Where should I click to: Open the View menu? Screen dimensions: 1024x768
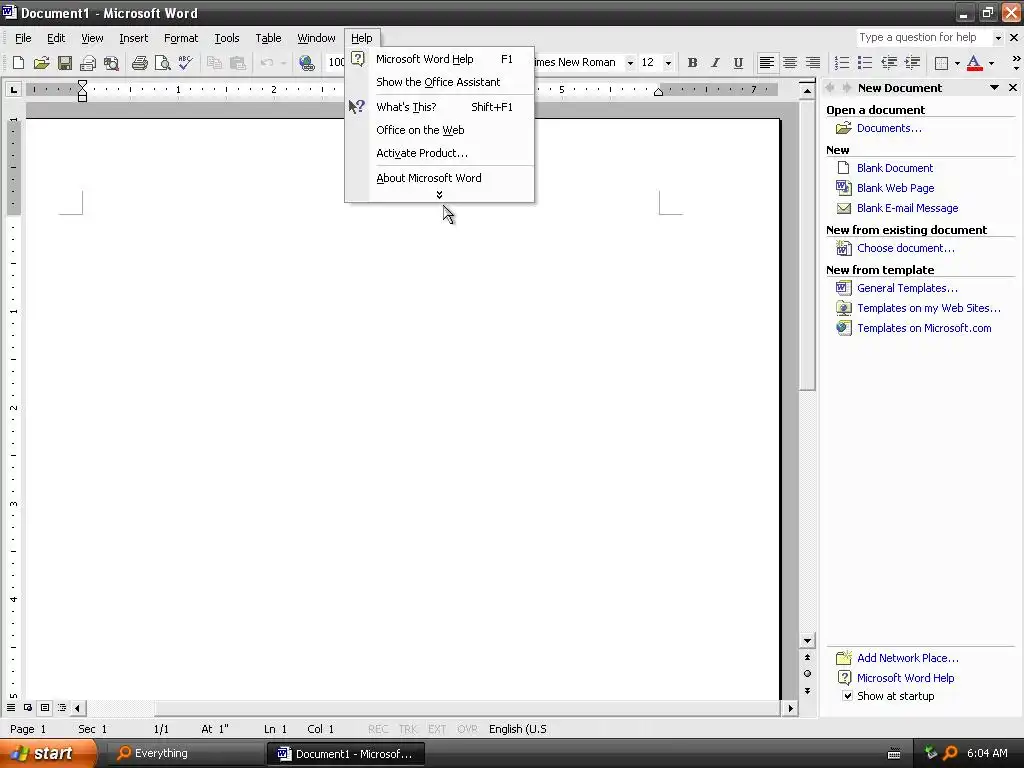click(92, 38)
